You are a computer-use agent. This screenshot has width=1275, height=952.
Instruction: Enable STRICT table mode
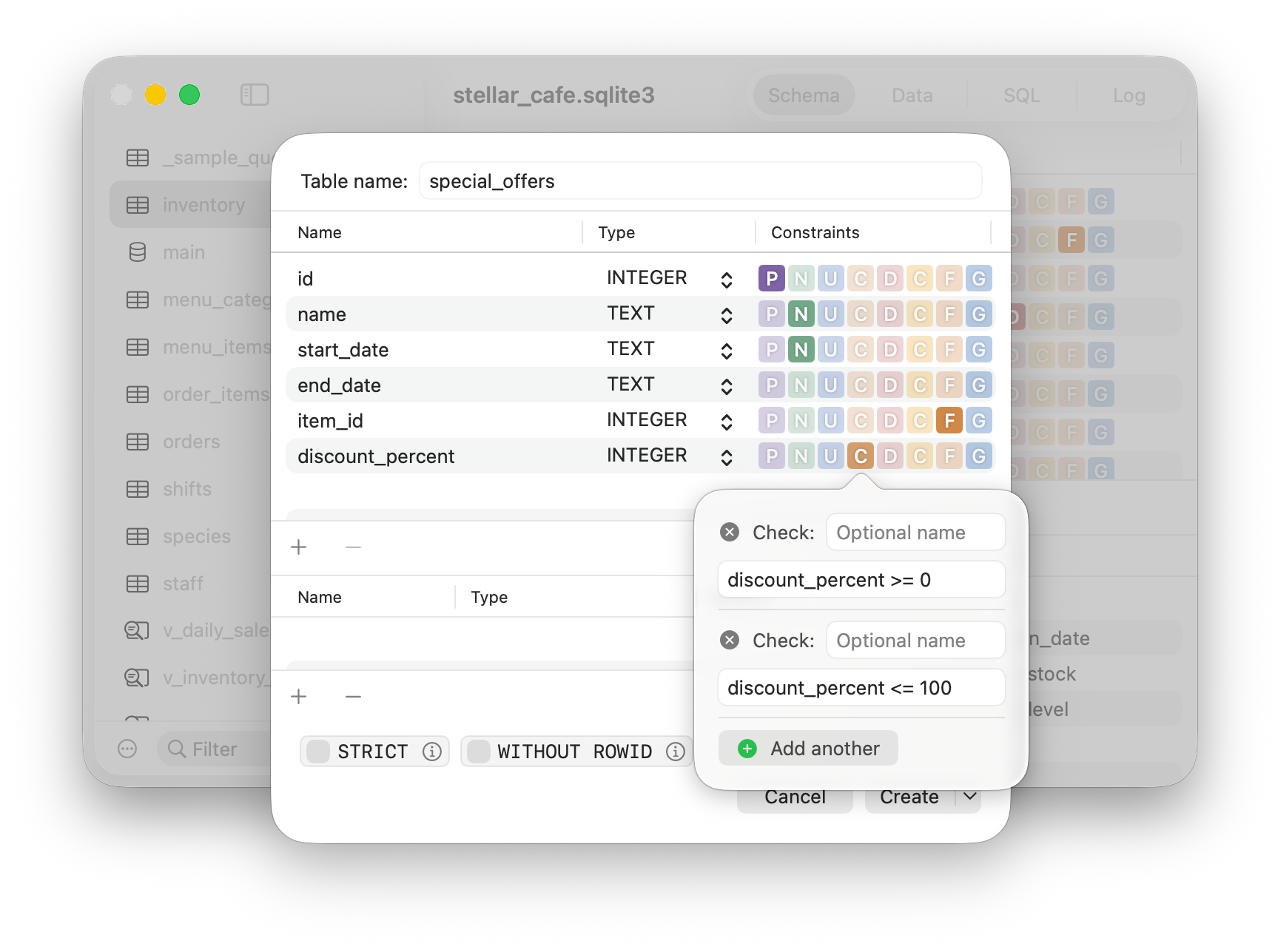[318, 751]
